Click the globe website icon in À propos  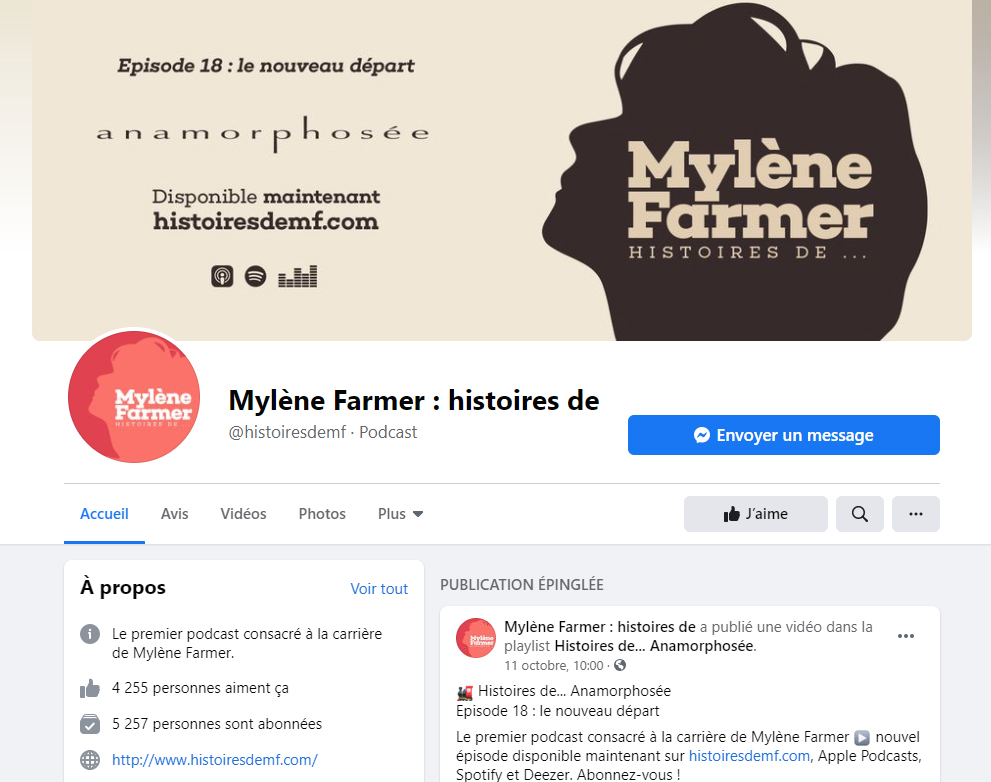click(90, 760)
